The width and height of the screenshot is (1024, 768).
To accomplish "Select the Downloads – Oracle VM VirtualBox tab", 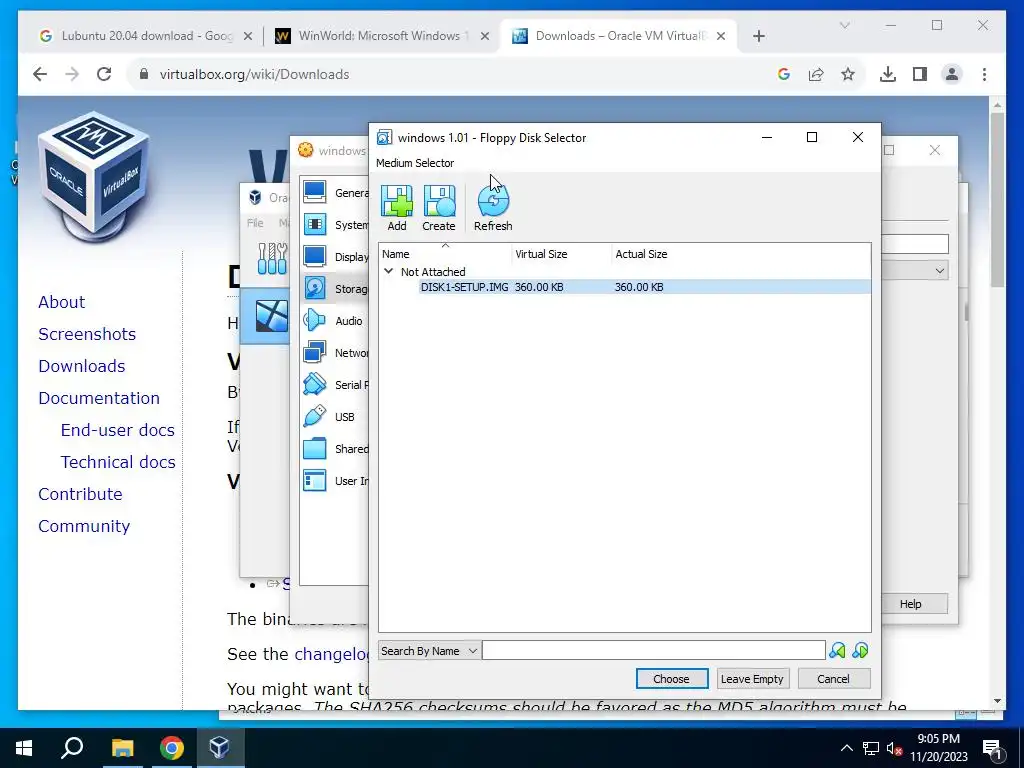I will click(618, 36).
